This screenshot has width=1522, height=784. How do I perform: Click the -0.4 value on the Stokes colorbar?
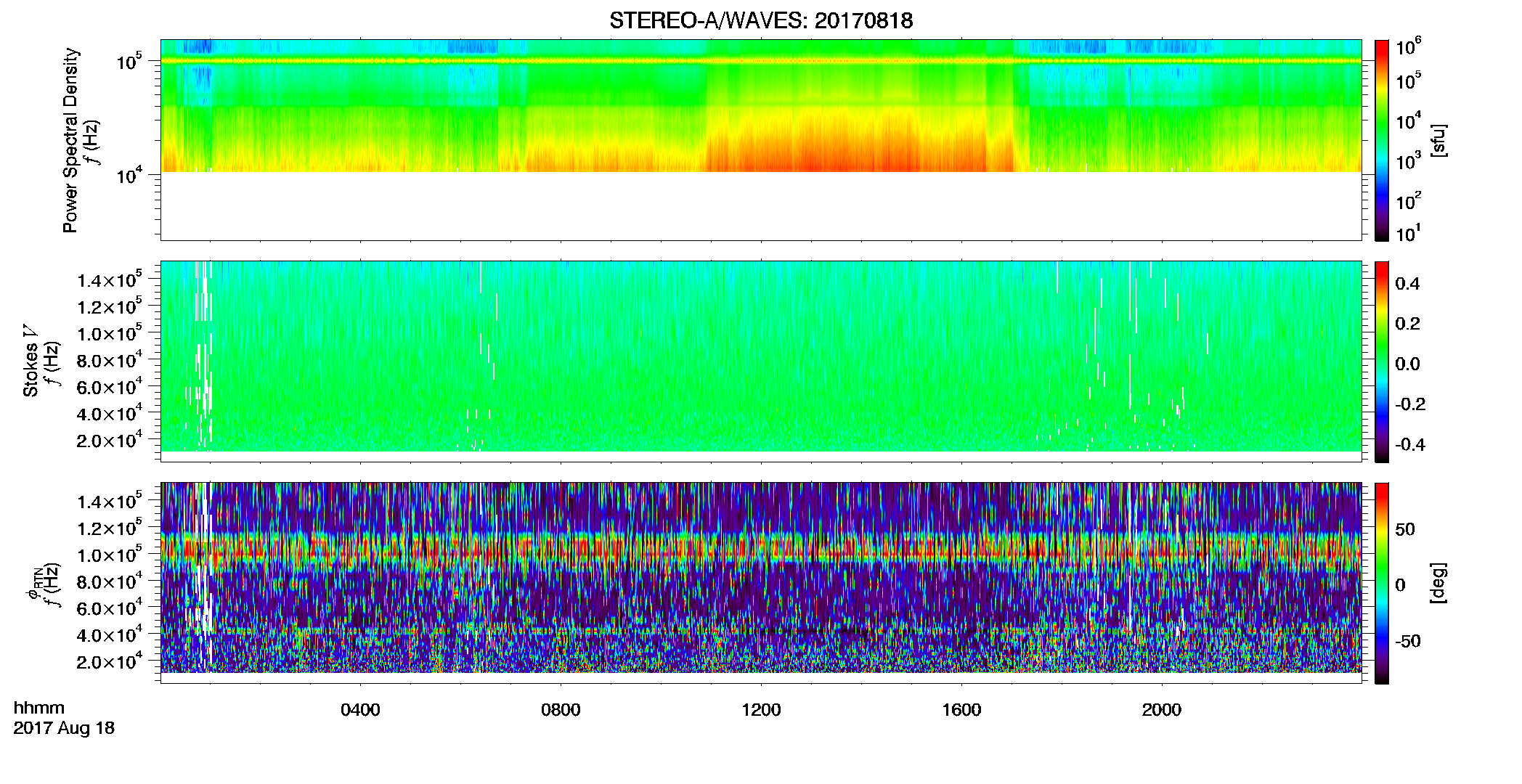[x=1410, y=444]
